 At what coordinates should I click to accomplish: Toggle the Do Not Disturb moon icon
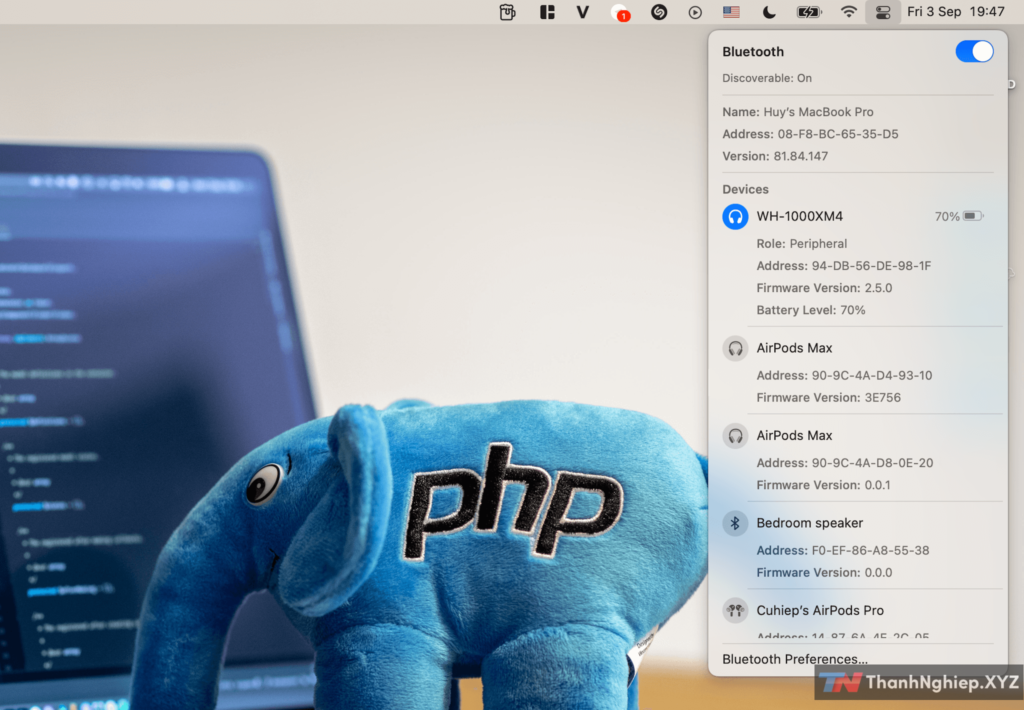[768, 12]
